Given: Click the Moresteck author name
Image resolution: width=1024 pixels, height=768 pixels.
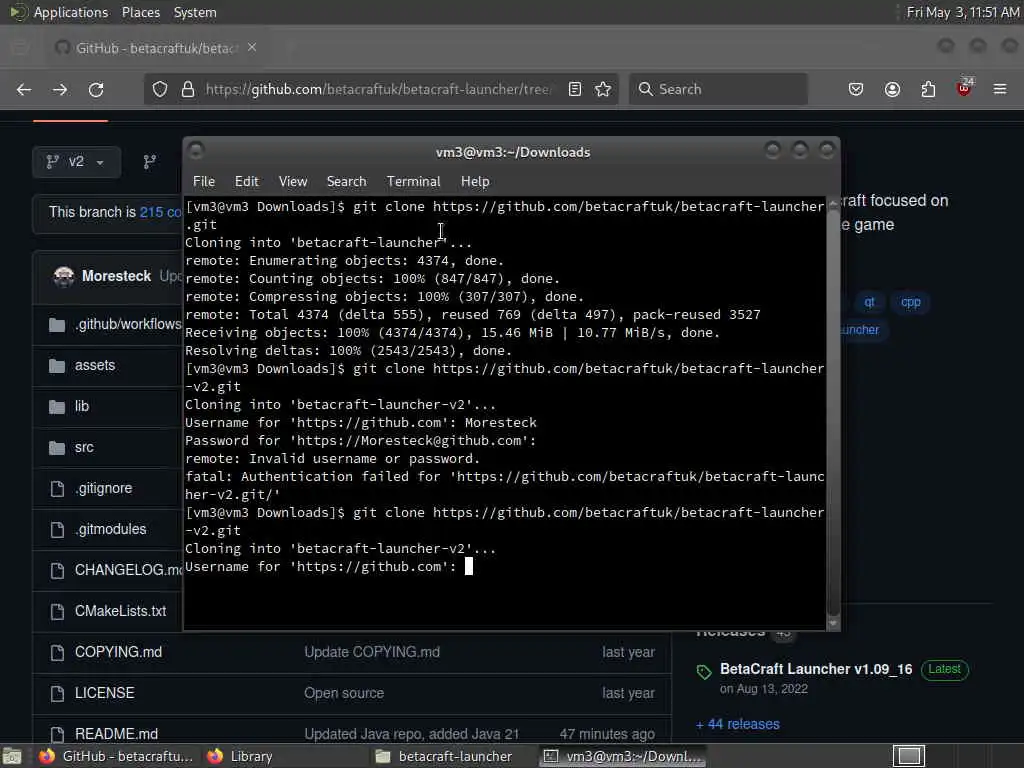Looking at the screenshot, I should 116,276.
